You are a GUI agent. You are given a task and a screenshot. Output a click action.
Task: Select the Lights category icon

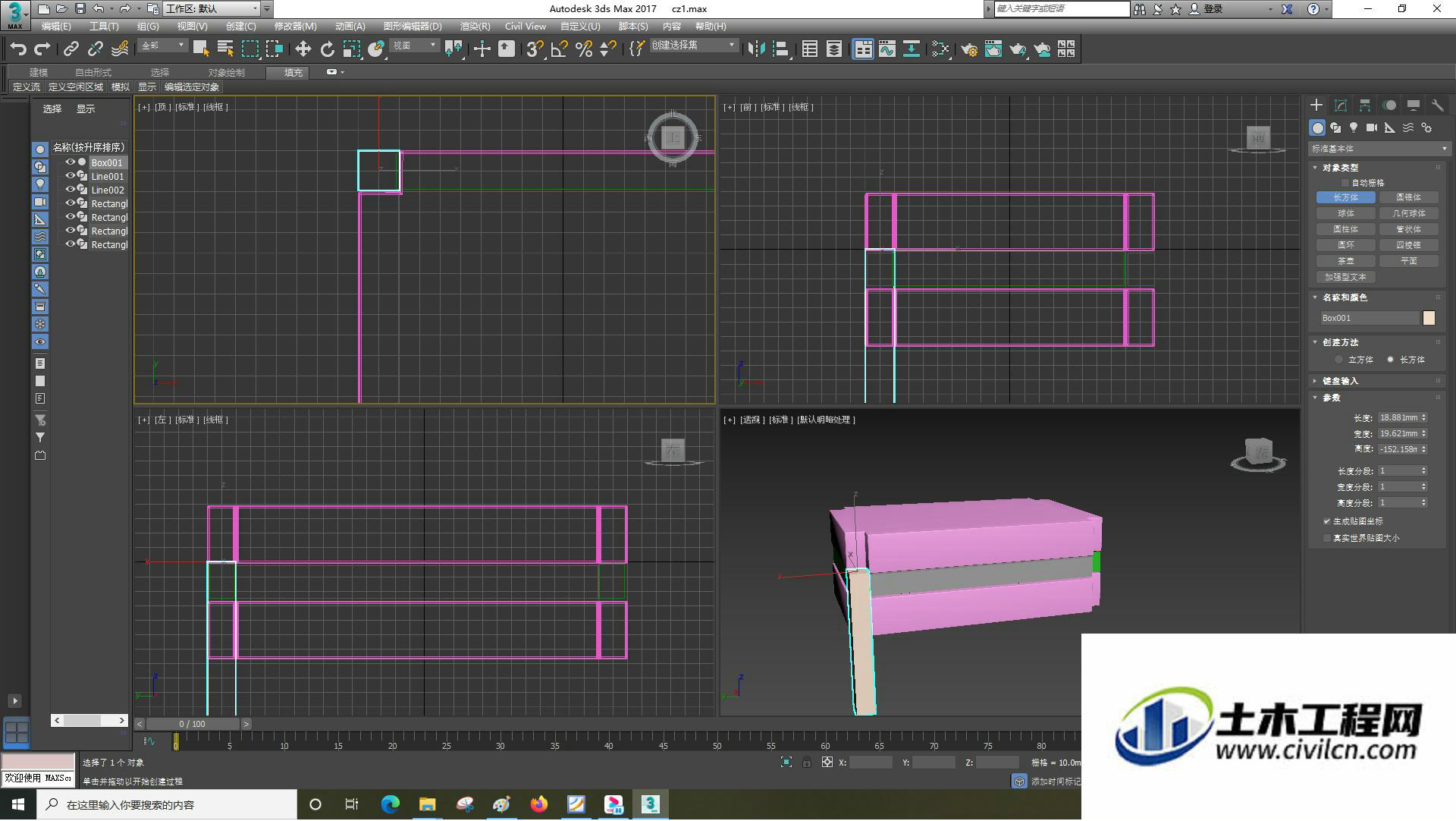tap(1354, 127)
